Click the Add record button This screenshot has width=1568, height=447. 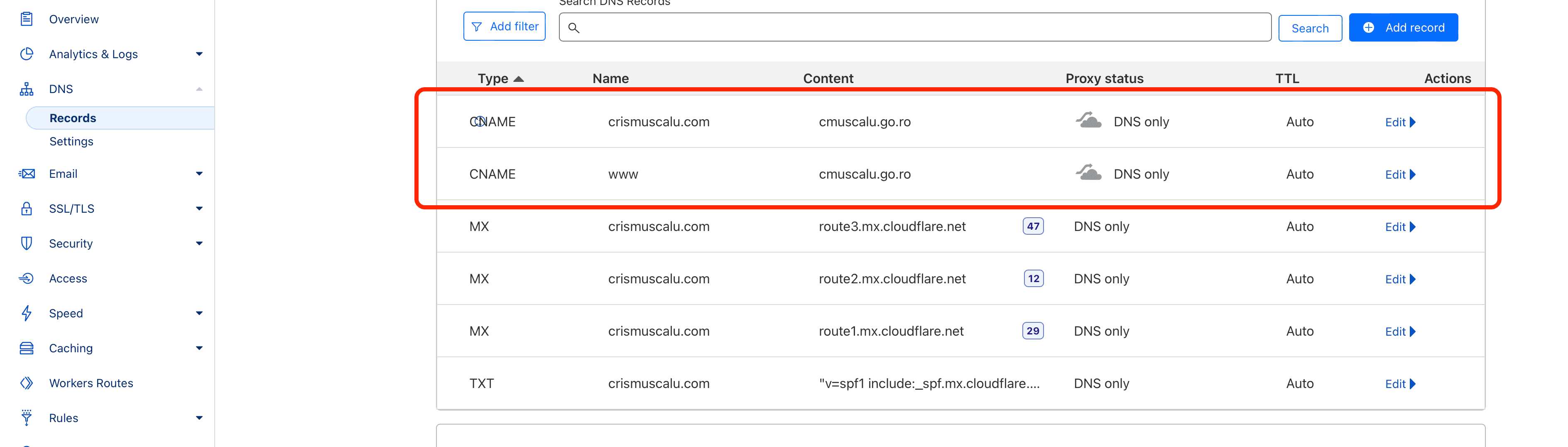coord(1403,27)
